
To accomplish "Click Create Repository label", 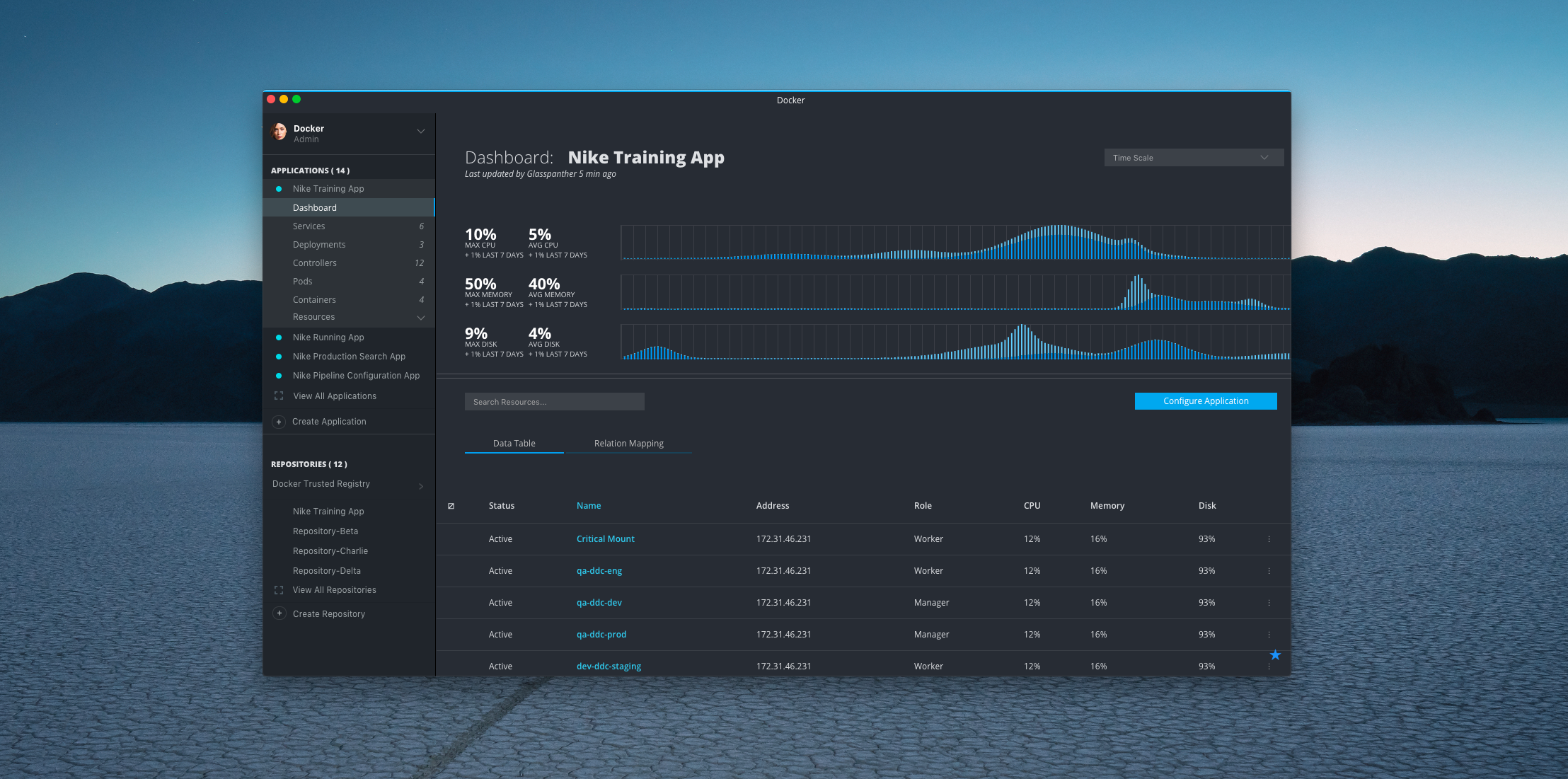I will (329, 614).
